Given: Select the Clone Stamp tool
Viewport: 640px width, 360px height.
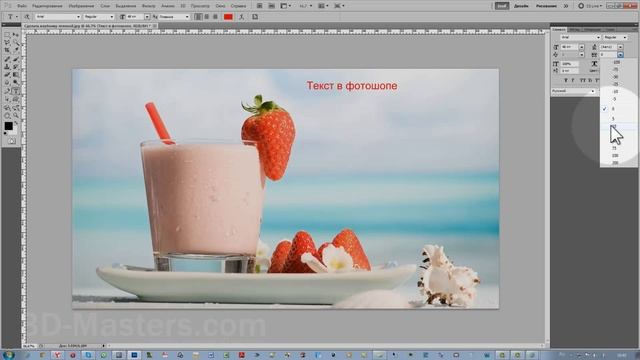Looking at the screenshot, I should point(7,66).
